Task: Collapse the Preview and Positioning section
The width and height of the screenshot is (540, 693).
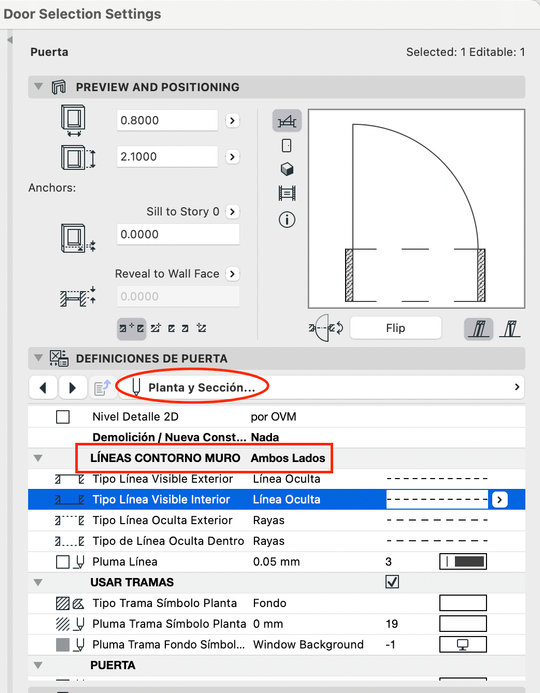Action: tap(38, 87)
